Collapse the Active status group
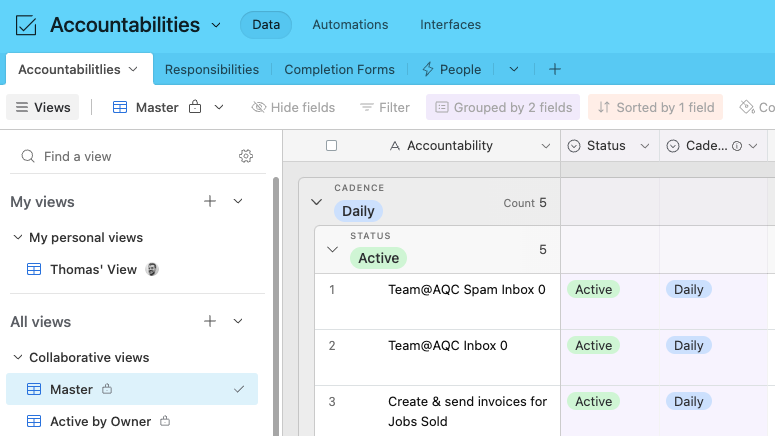775x436 pixels. pos(333,250)
